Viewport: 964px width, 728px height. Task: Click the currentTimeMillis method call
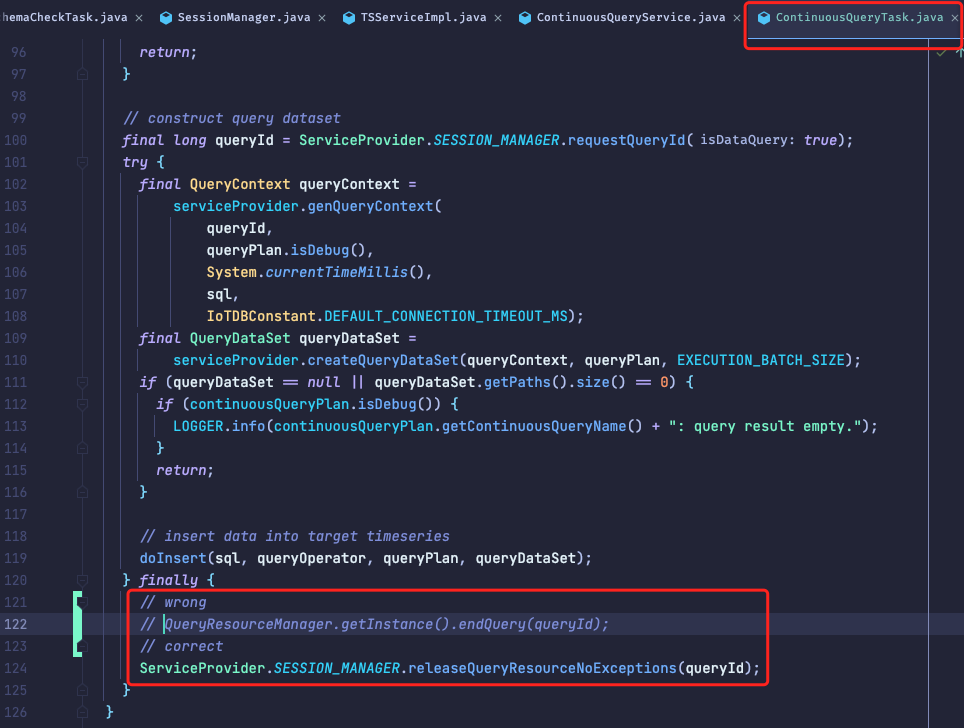(337, 272)
